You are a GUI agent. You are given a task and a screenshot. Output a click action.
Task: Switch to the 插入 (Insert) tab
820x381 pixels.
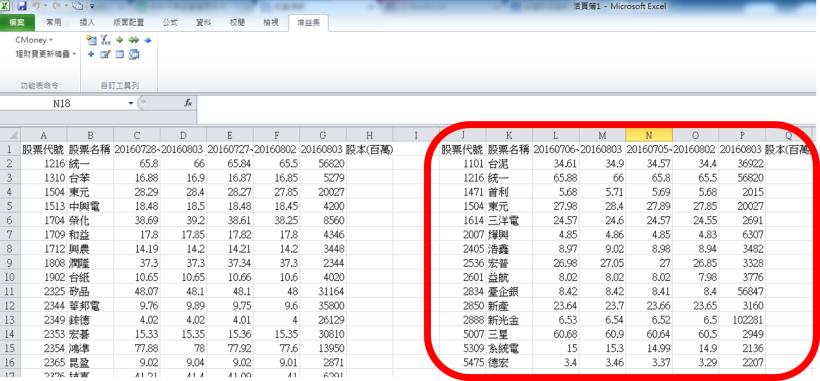pyautogui.click(x=87, y=22)
